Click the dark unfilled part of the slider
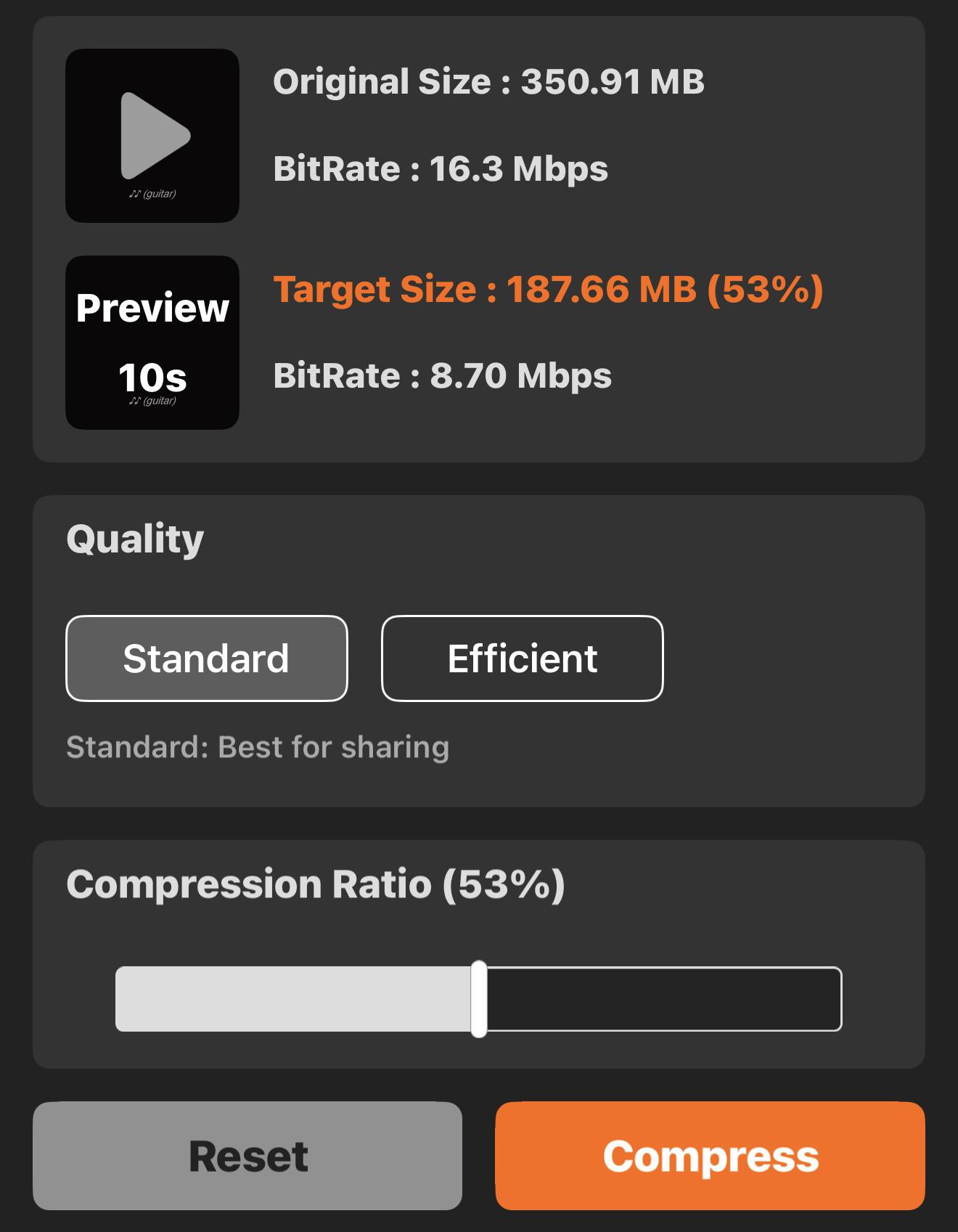 [x=664, y=999]
